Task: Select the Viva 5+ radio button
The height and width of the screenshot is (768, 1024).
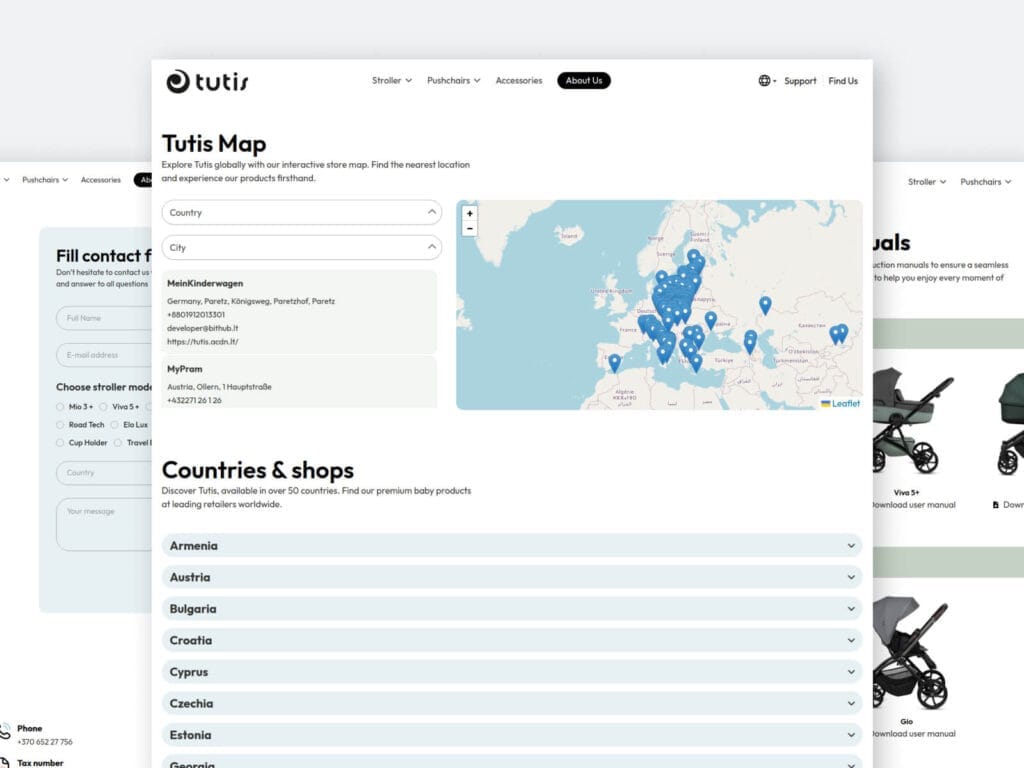Action: (x=103, y=407)
